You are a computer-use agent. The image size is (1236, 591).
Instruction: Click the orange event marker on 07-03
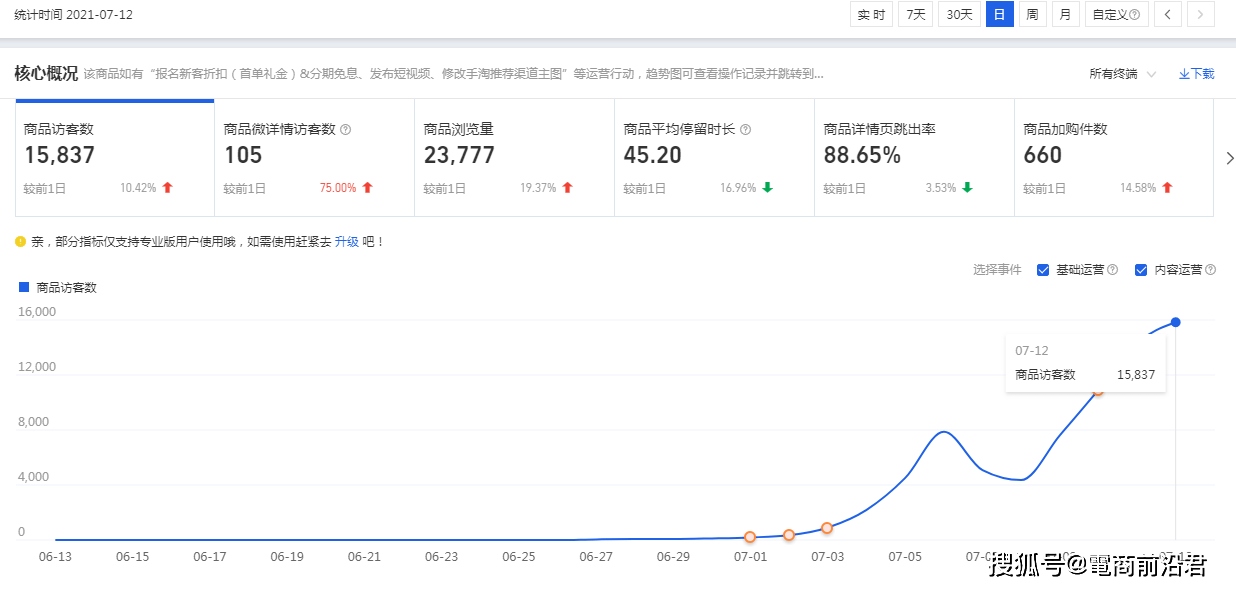tap(827, 528)
